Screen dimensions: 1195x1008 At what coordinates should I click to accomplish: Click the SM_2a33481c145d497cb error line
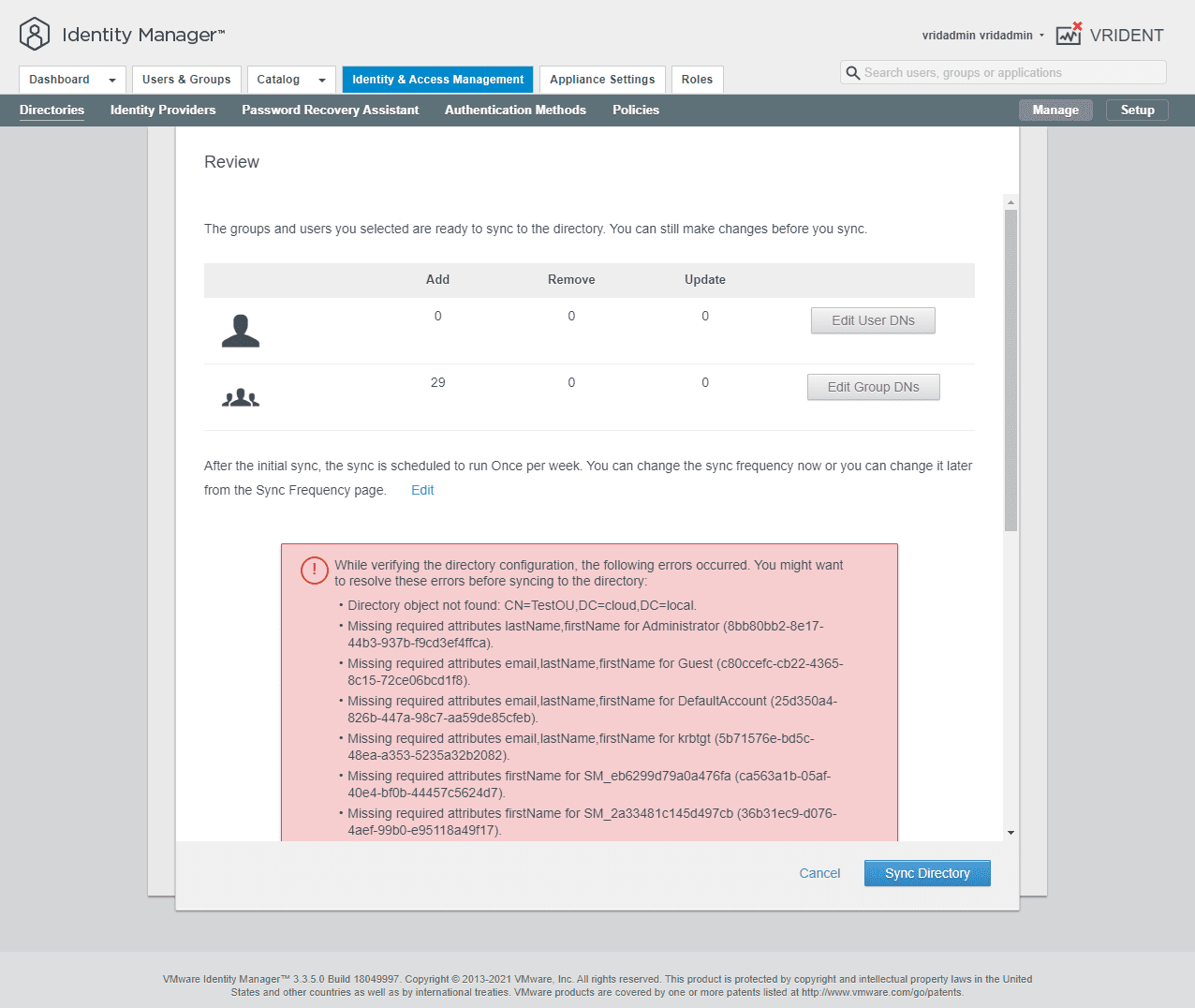[x=592, y=822]
